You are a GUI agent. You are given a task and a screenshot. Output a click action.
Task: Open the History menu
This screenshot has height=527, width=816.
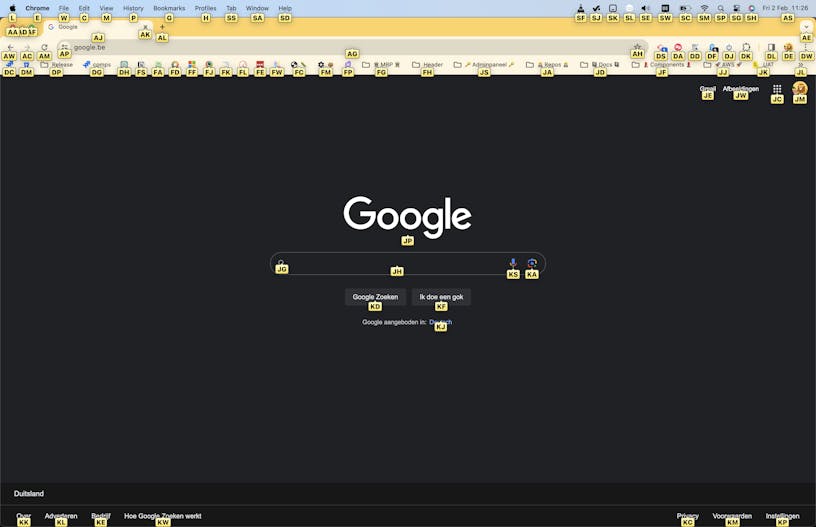click(x=133, y=8)
